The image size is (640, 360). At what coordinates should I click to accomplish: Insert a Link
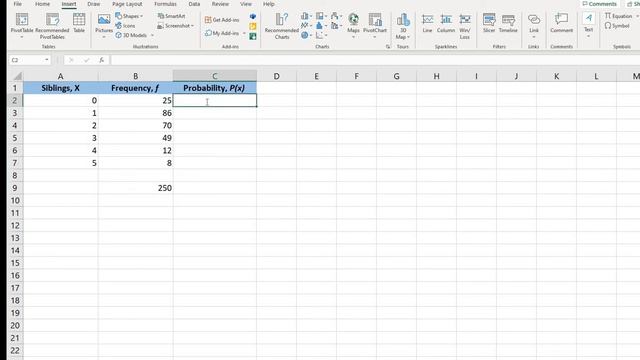[x=534, y=25]
